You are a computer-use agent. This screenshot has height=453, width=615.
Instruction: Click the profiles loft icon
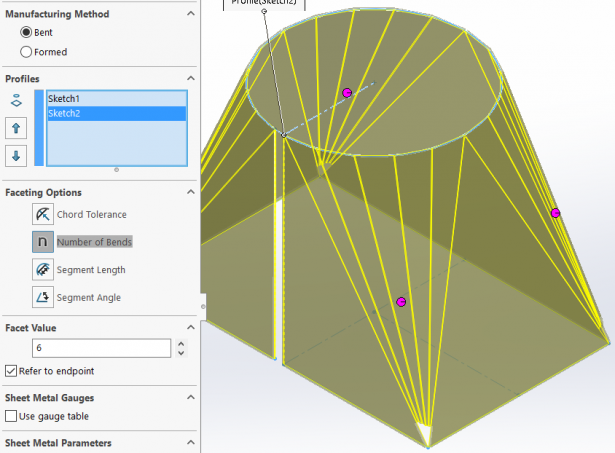click(x=16, y=100)
